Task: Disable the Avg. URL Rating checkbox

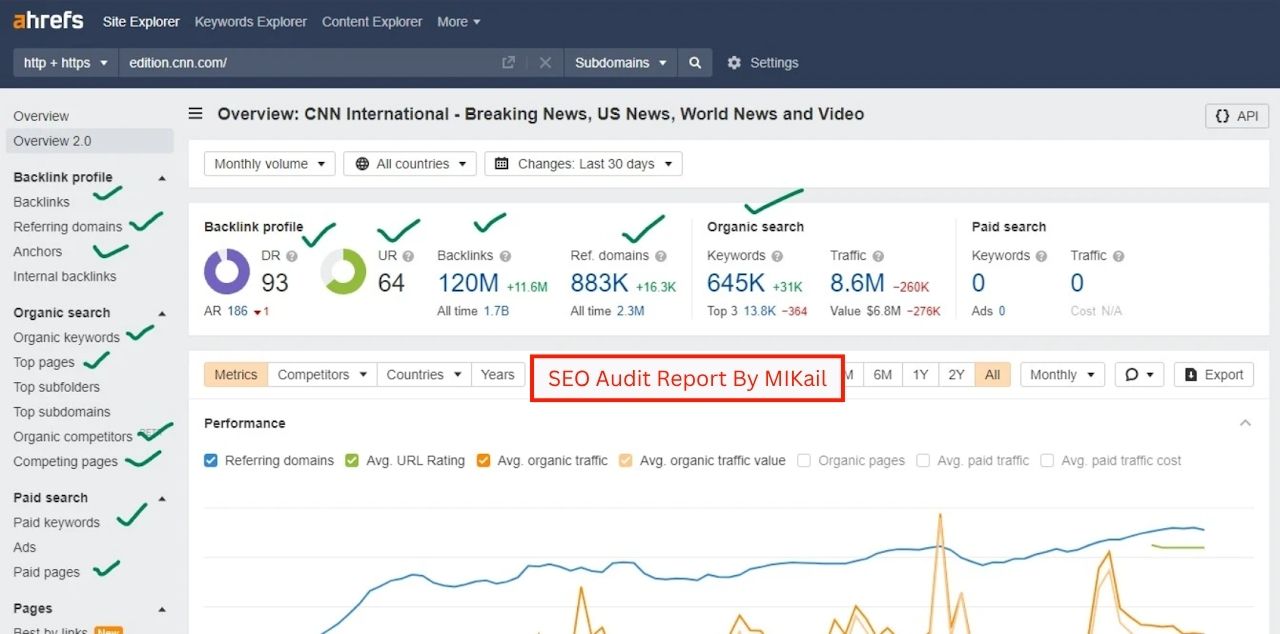Action: 352,461
